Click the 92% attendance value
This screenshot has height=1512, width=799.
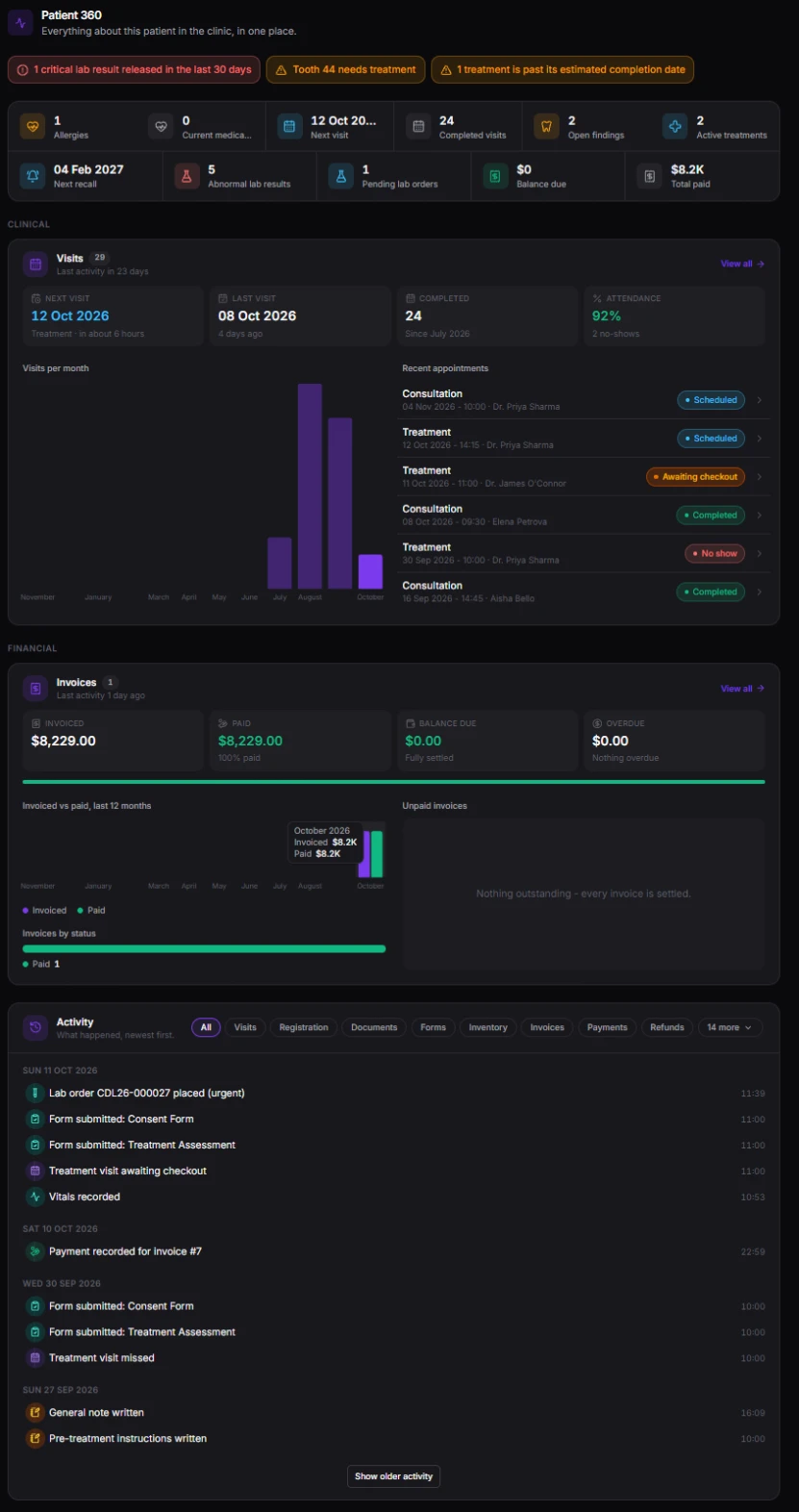click(607, 316)
